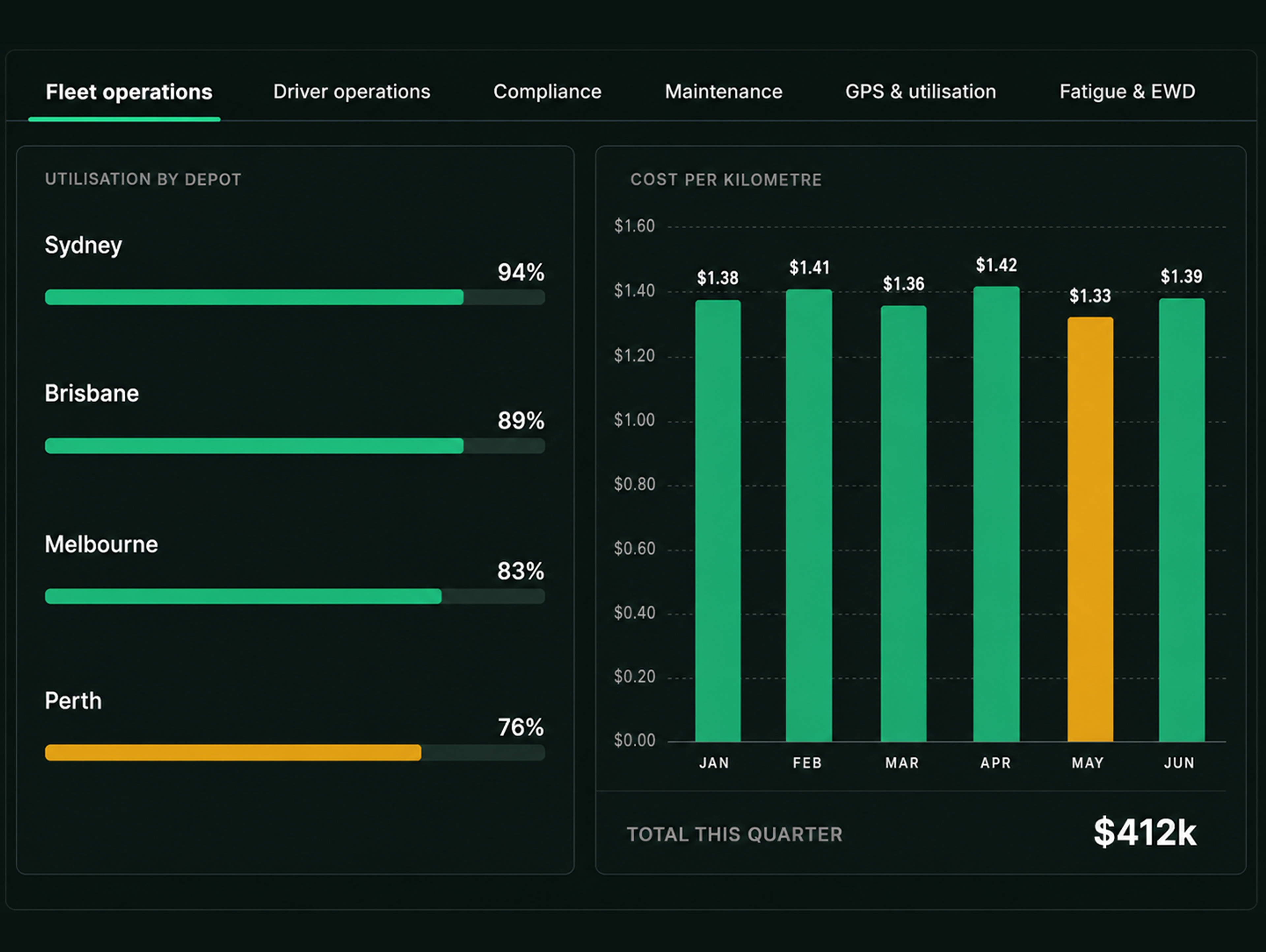Select the Fleet operations tab

(129, 92)
